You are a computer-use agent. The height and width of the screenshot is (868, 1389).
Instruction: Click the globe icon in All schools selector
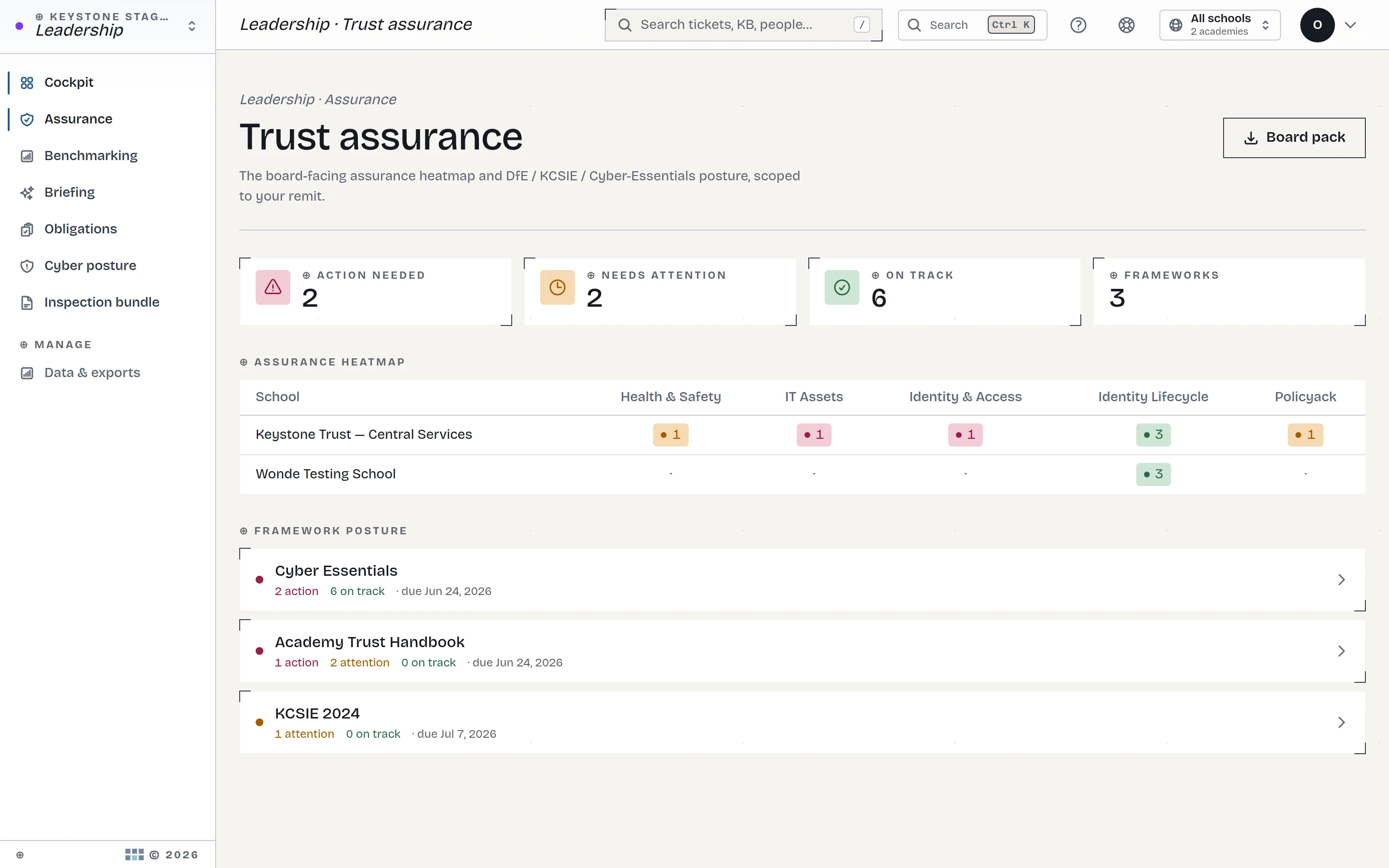click(x=1175, y=25)
